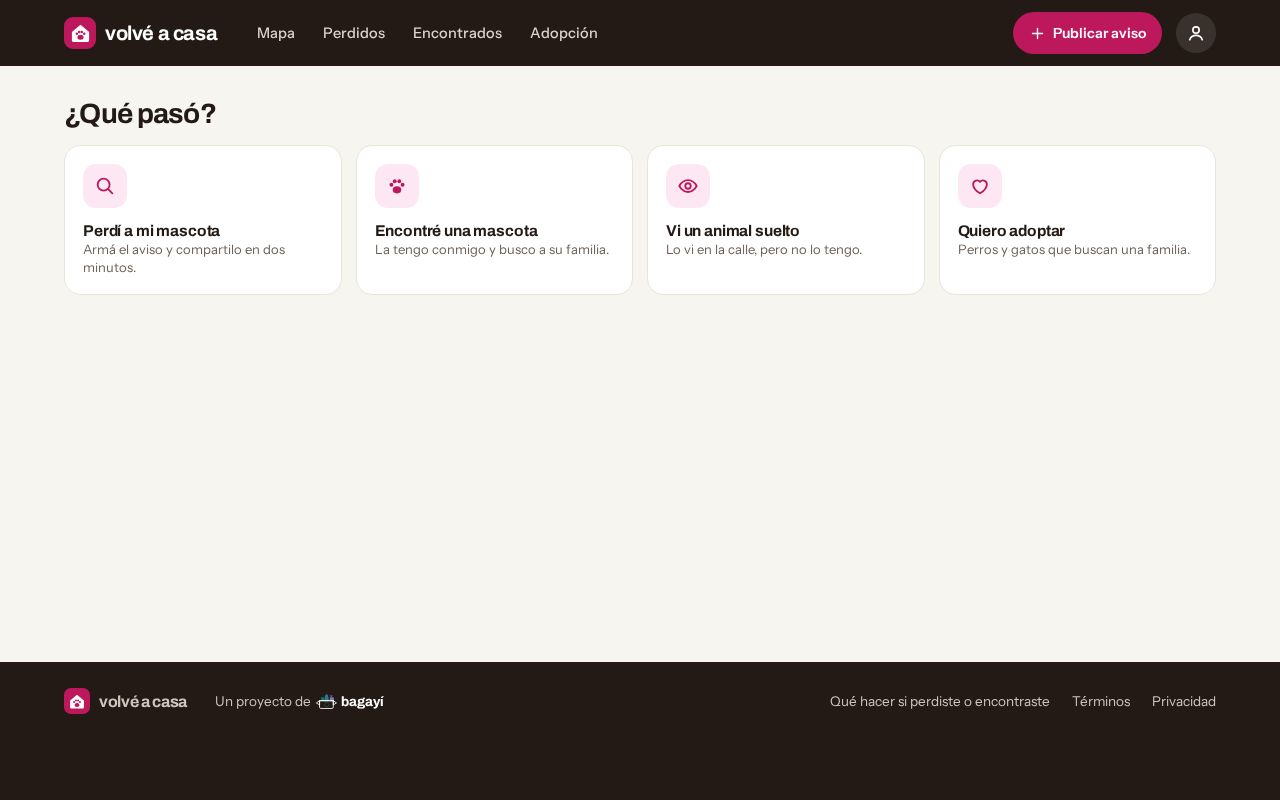This screenshot has height=800, width=1280.
Task: Choose the Quiero adoptar title
Action: (x=1011, y=231)
